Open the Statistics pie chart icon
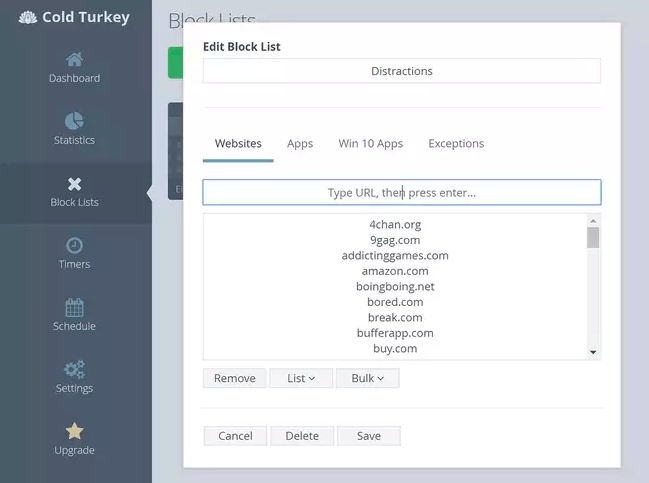The width and height of the screenshot is (649, 483). click(x=74, y=121)
